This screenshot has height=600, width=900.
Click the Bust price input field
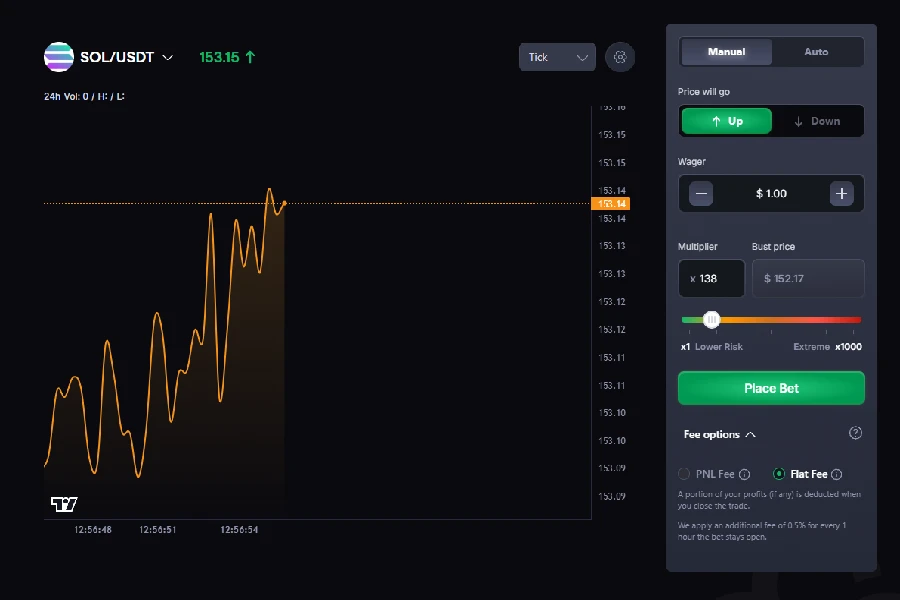click(x=808, y=278)
